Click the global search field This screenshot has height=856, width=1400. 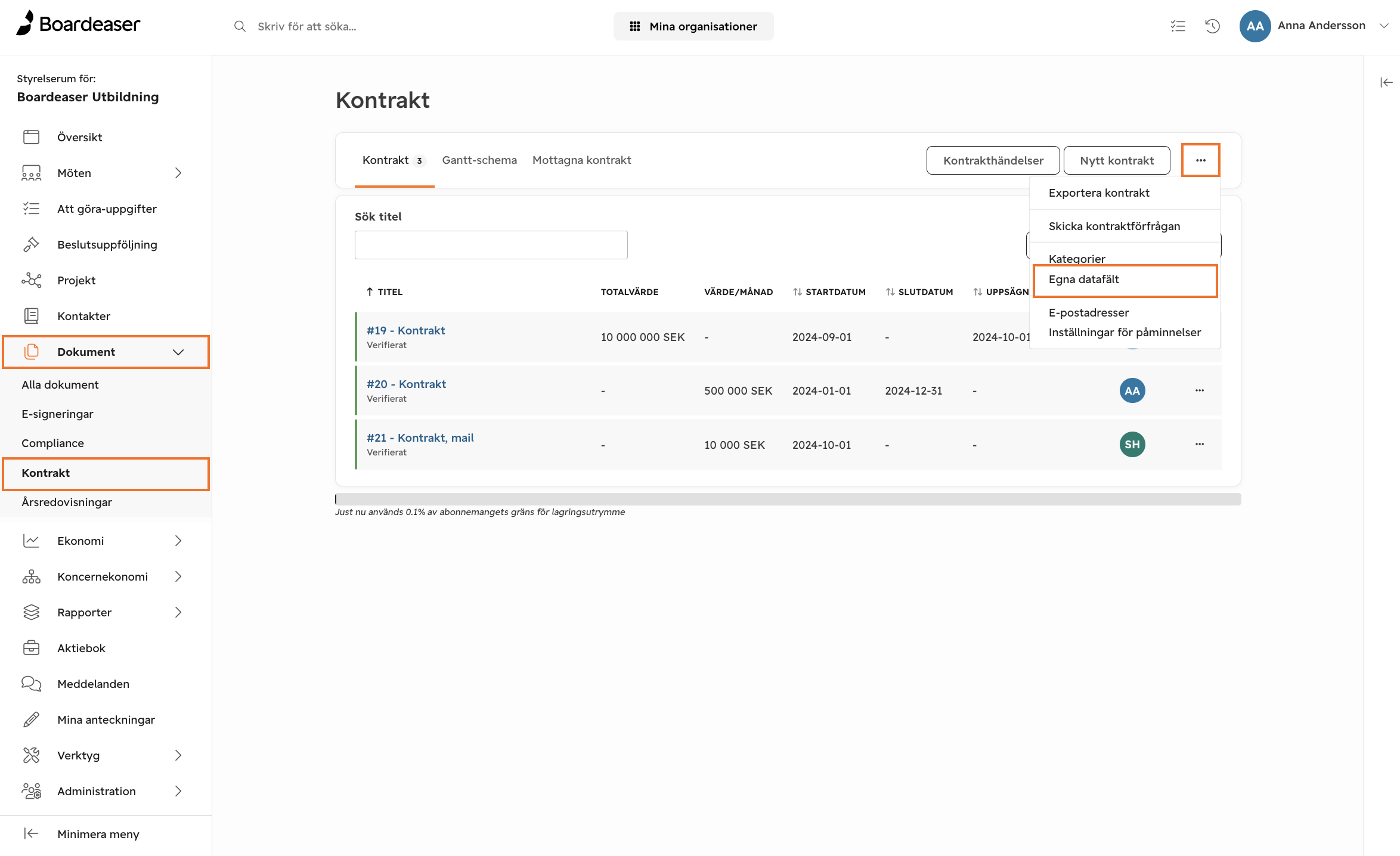[x=306, y=26]
